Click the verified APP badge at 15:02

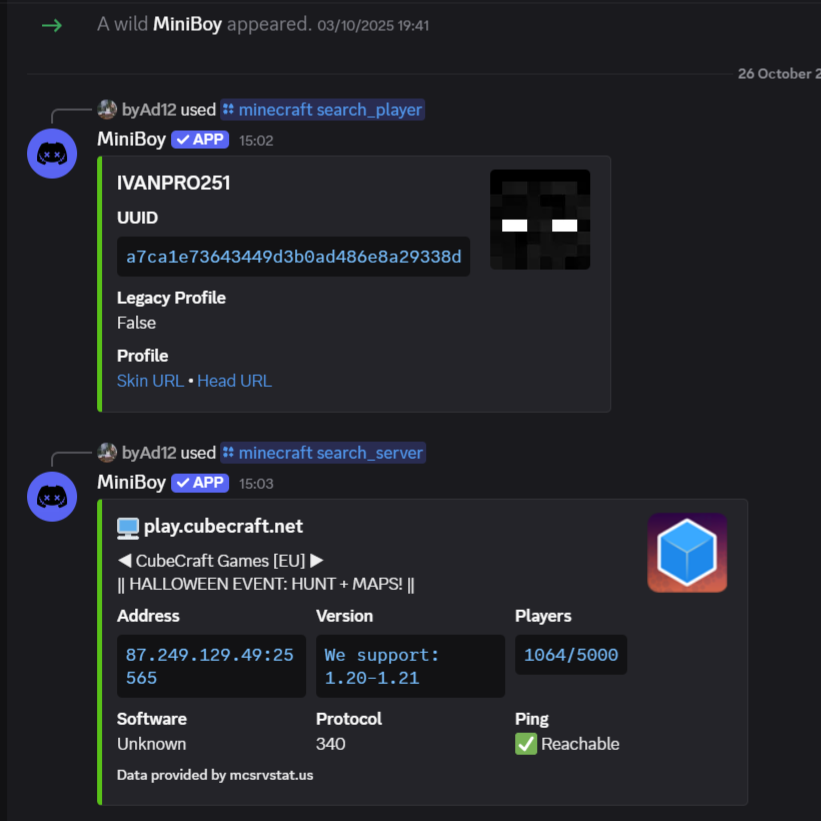tap(200, 140)
